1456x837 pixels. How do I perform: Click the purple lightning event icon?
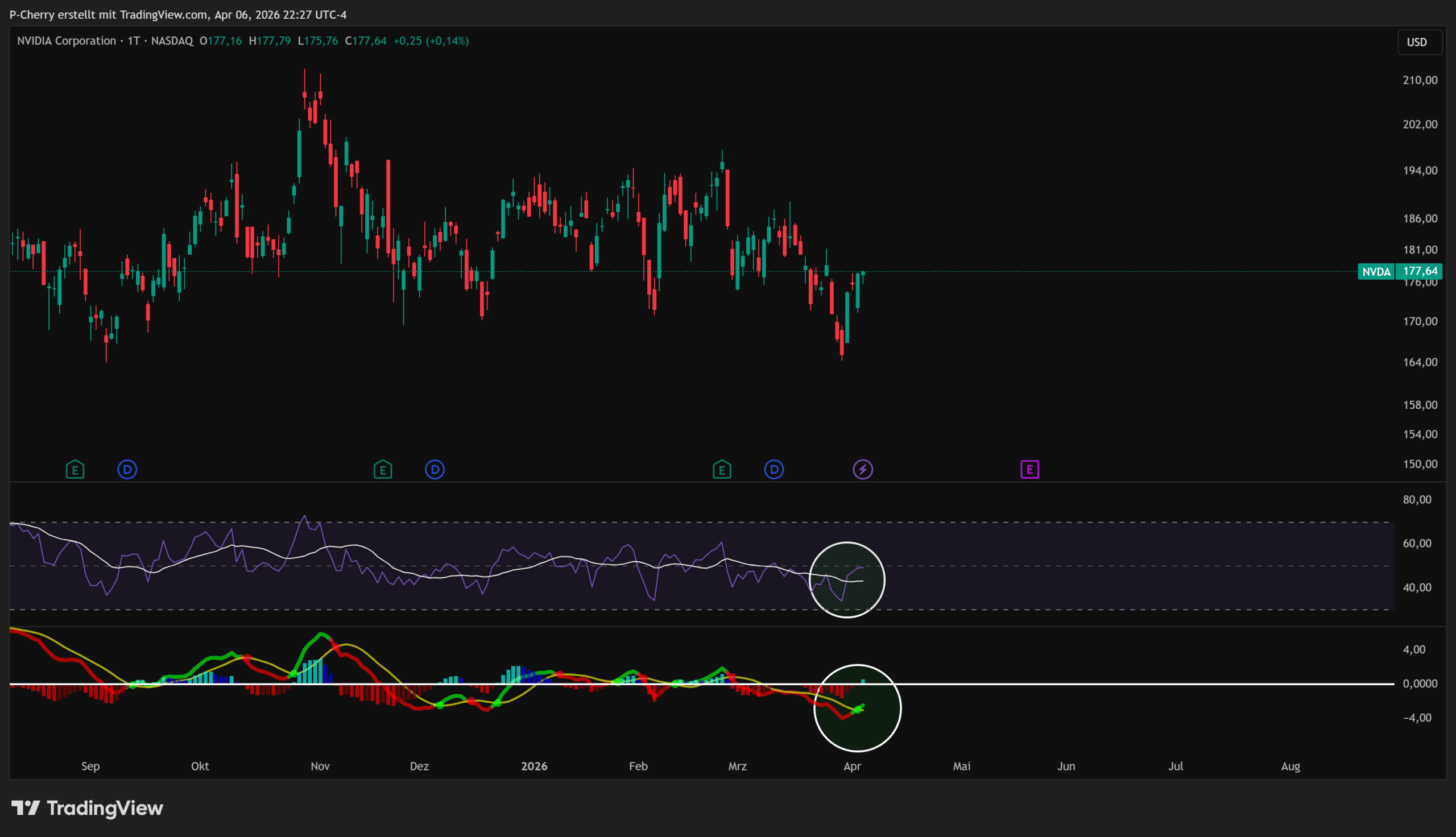(862, 470)
